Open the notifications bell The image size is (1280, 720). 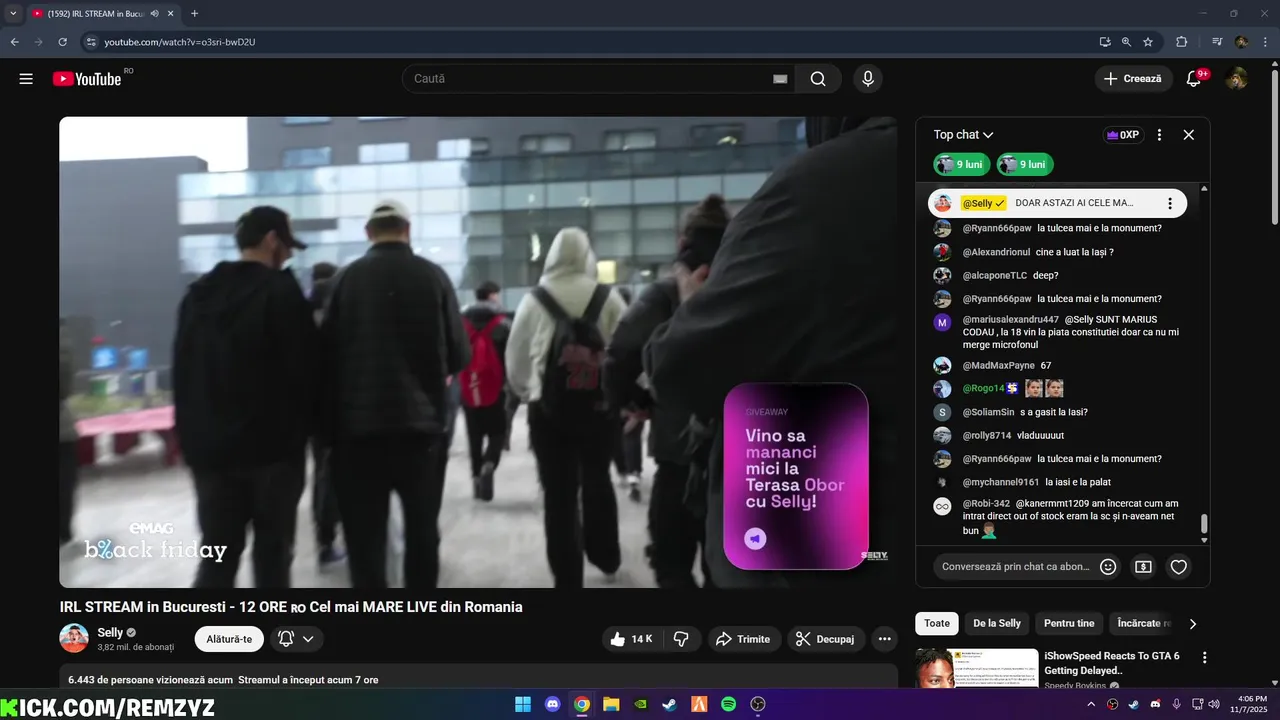1194,79
